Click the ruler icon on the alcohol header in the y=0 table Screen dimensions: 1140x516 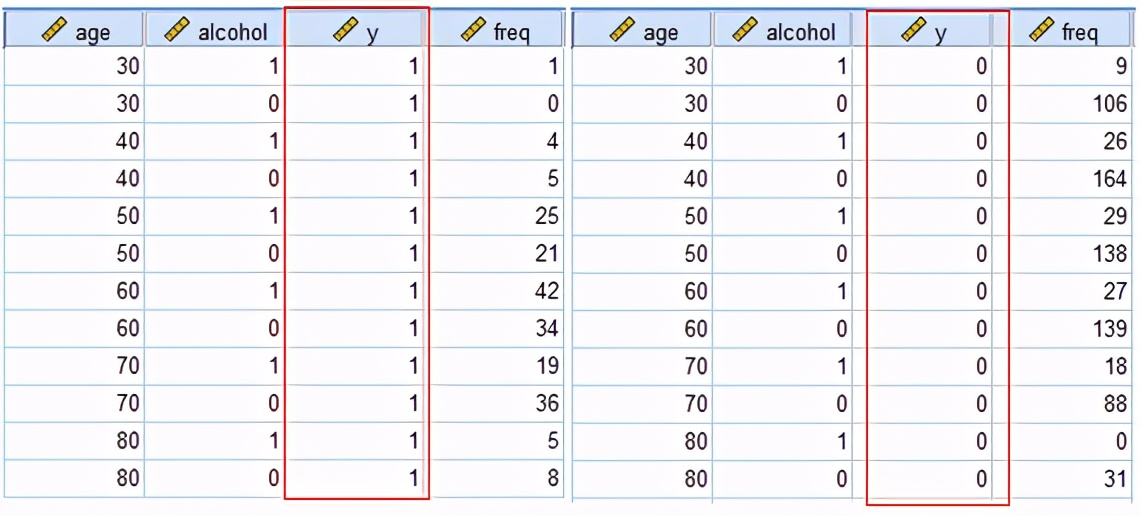tap(745, 31)
